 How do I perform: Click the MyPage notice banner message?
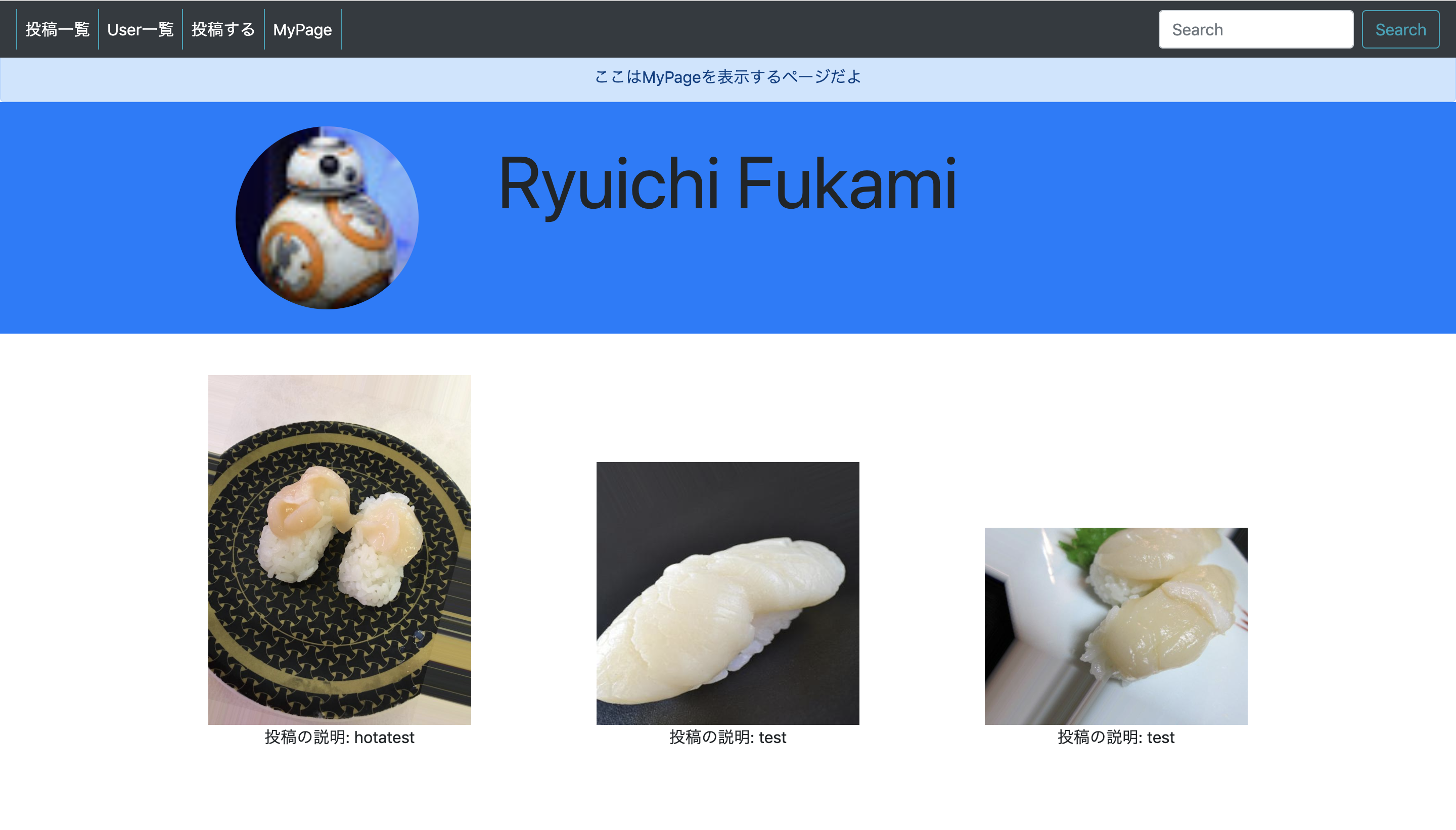pos(727,78)
